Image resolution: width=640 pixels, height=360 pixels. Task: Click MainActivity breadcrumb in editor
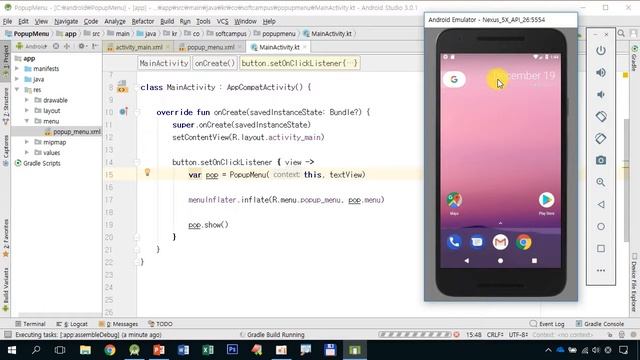coord(164,63)
